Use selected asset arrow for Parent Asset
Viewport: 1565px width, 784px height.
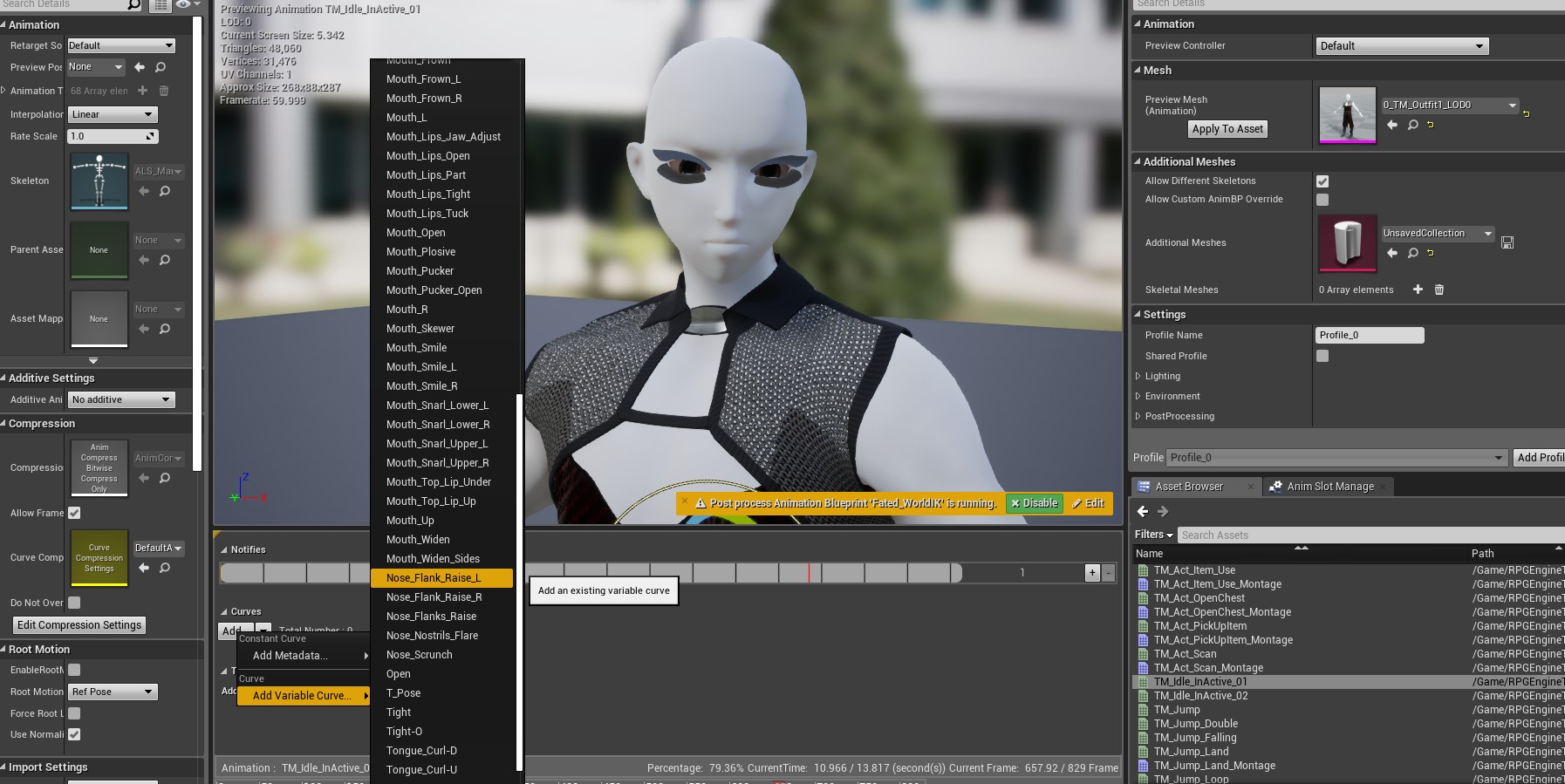(144, 260)
